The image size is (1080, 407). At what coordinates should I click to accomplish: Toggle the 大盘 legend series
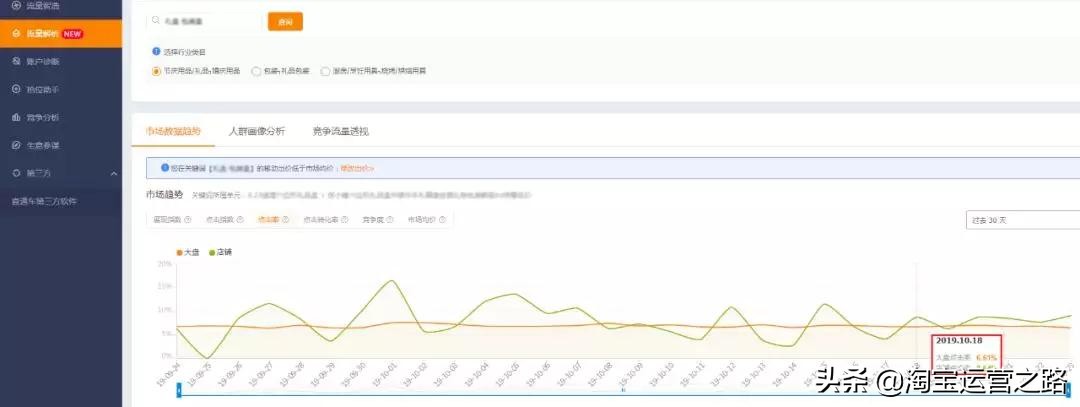point(188,253)
